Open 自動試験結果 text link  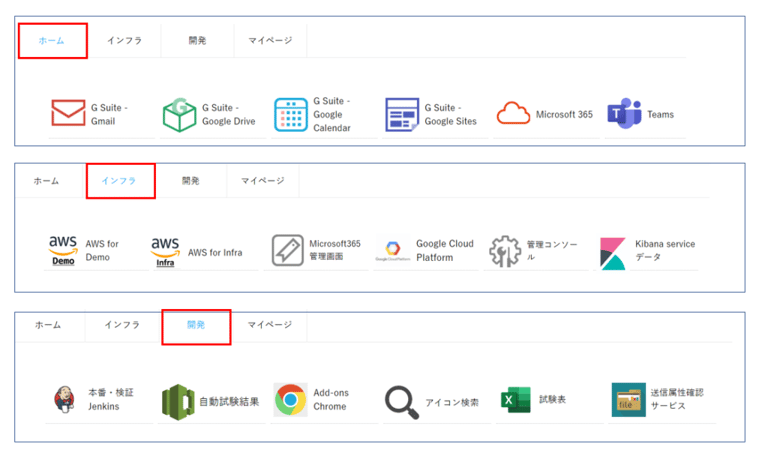(x=229, y=402)
